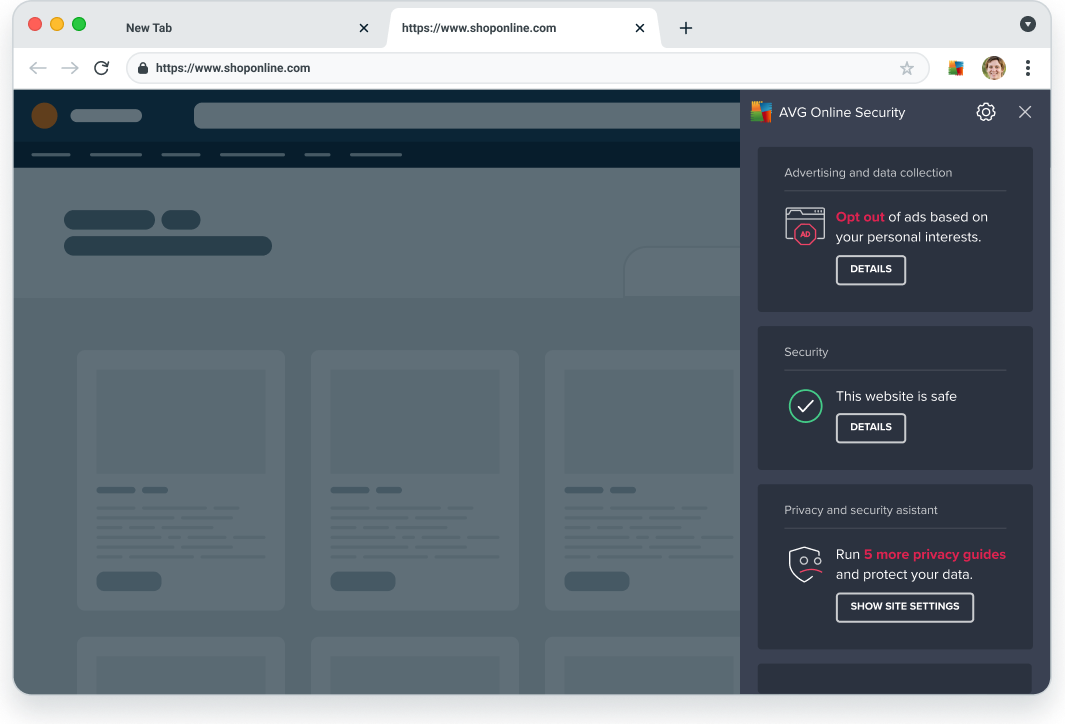Open AVG Online Security settings gear

point(985,112)
